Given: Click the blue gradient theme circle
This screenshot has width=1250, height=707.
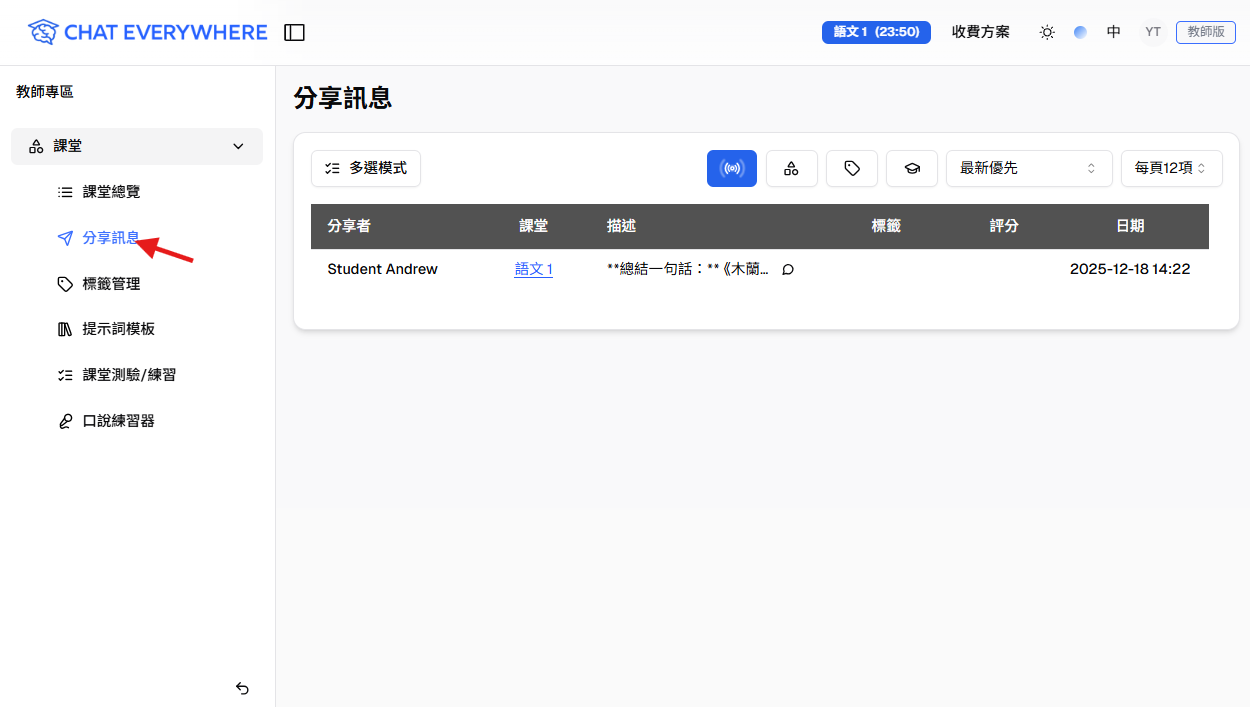Looking at the screenshot, I should pyautogui.click(x=1080, y=32).
